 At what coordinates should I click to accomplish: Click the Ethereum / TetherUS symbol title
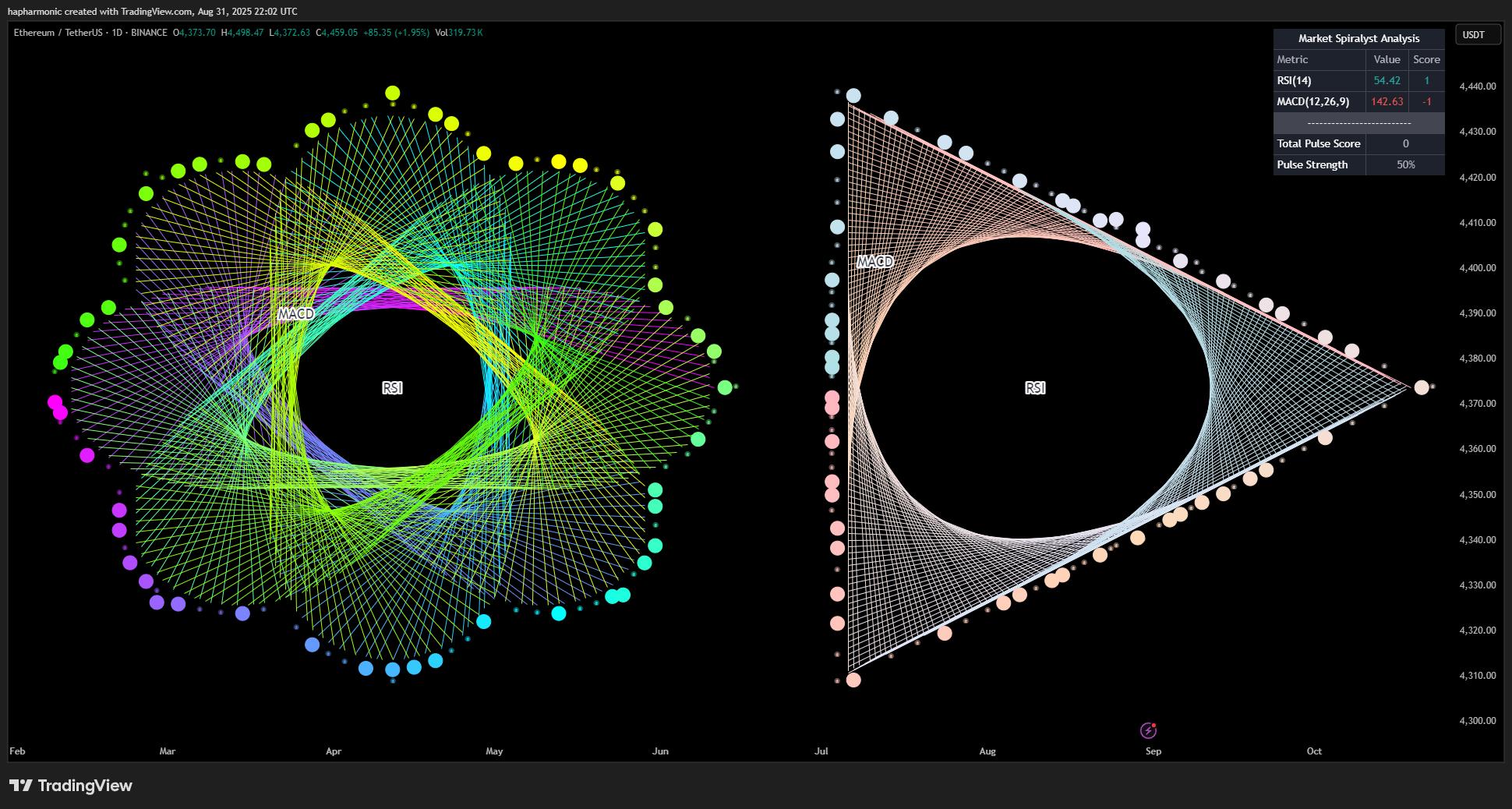click(58, 33)
